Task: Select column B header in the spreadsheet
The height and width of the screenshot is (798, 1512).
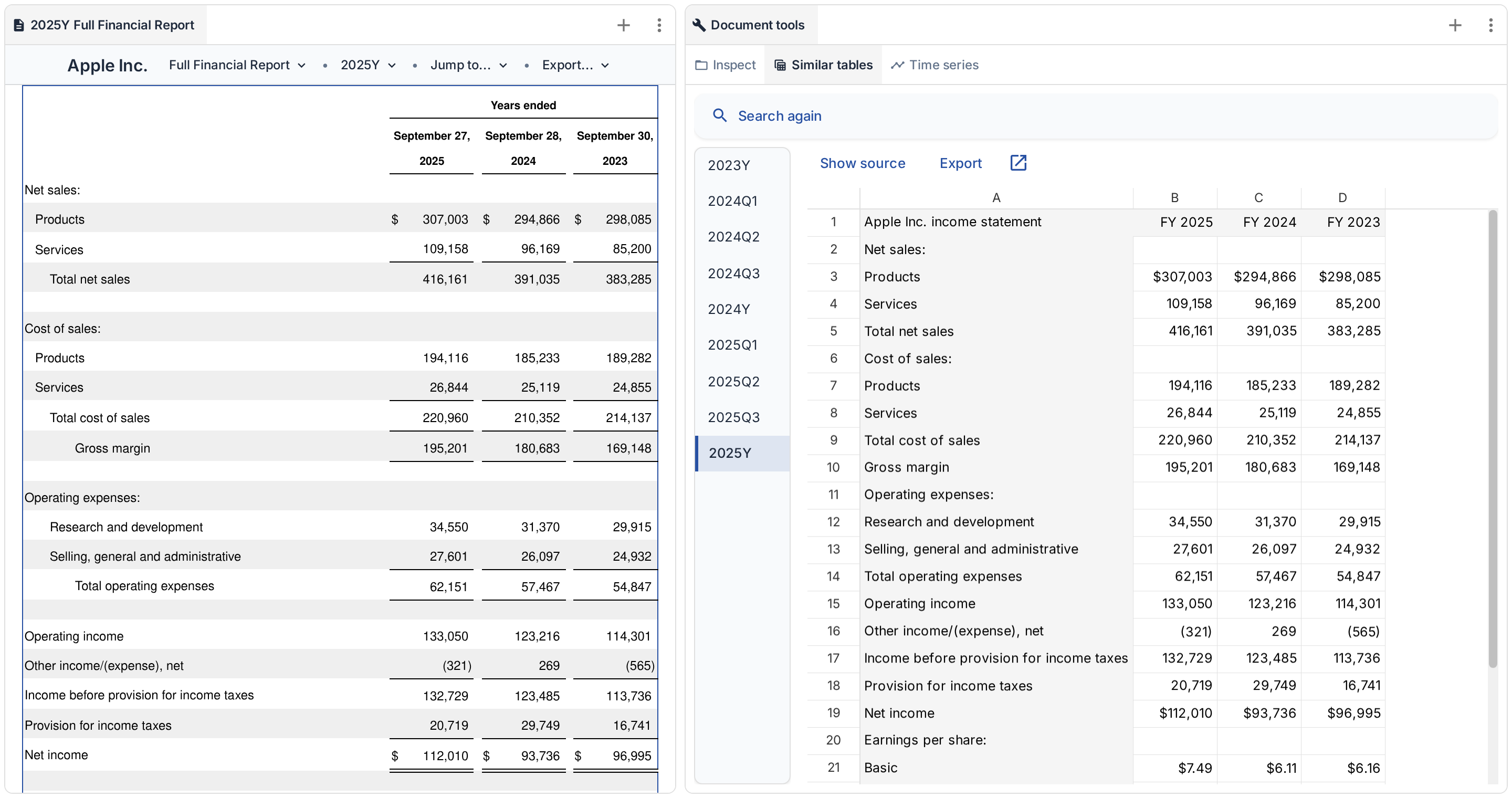Action: pyautogui.click(x=1174, y=198)
